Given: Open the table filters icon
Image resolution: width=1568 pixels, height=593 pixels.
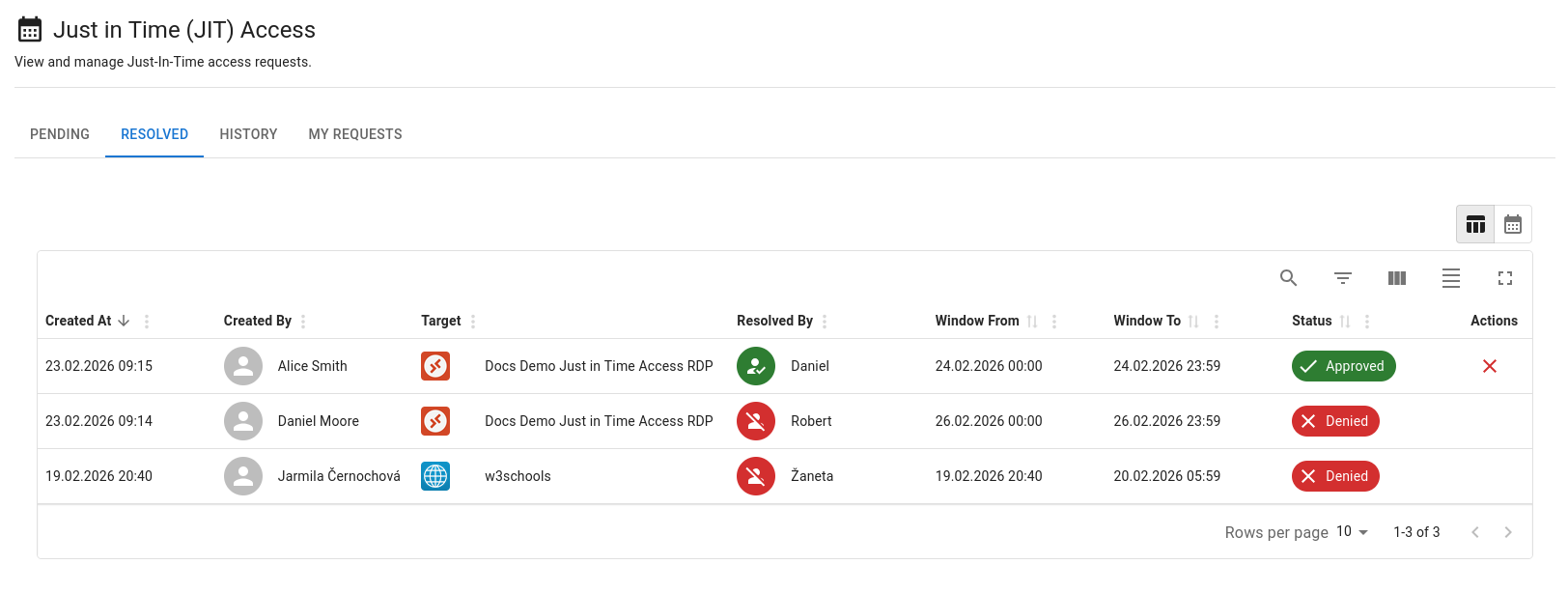Looking at the screenshot, I should [x=1342, y=278].
